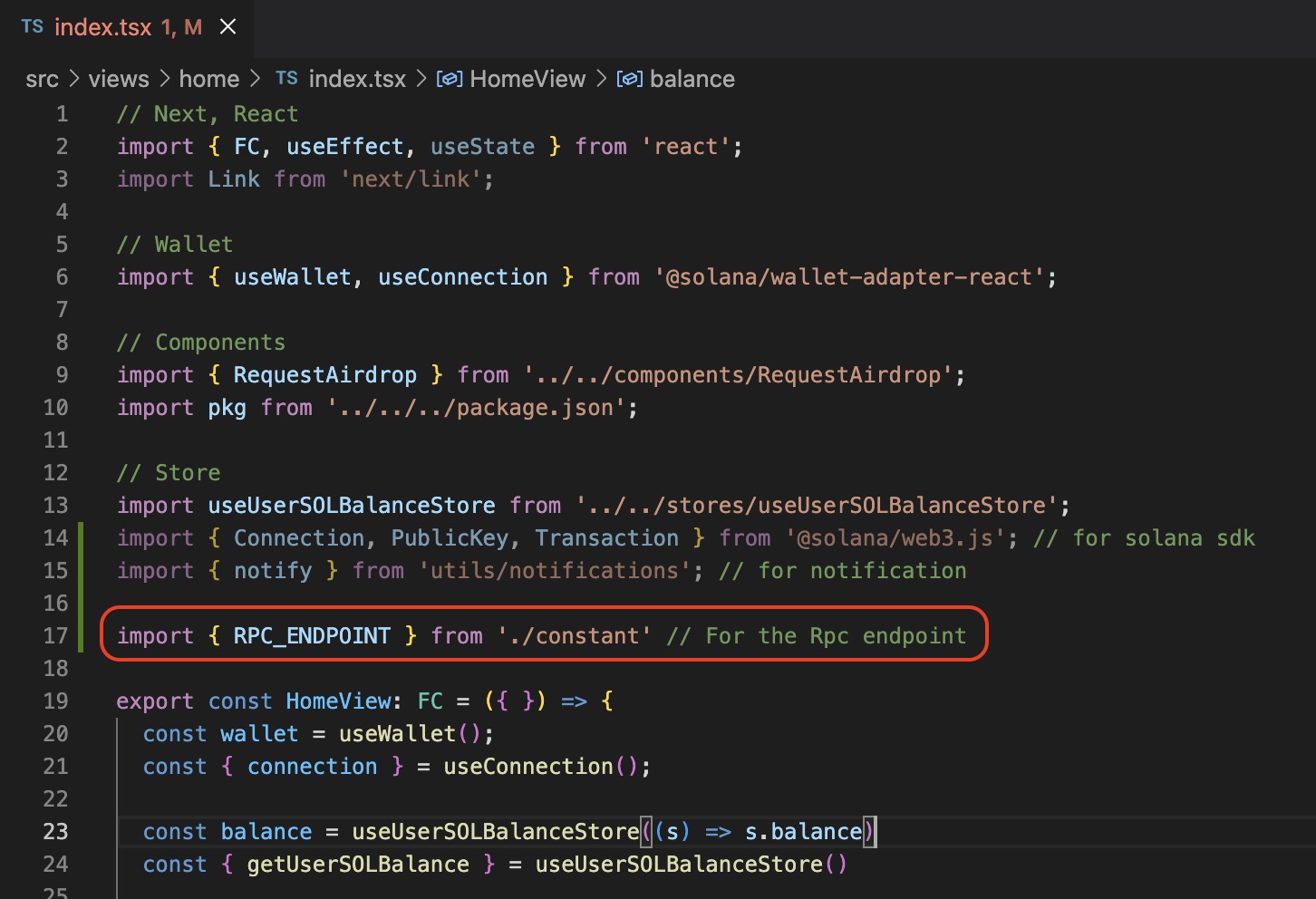The width and height of the screenshot is (1316, 899).
Task: Click the './constant' import path string
Action: (575, 635)
